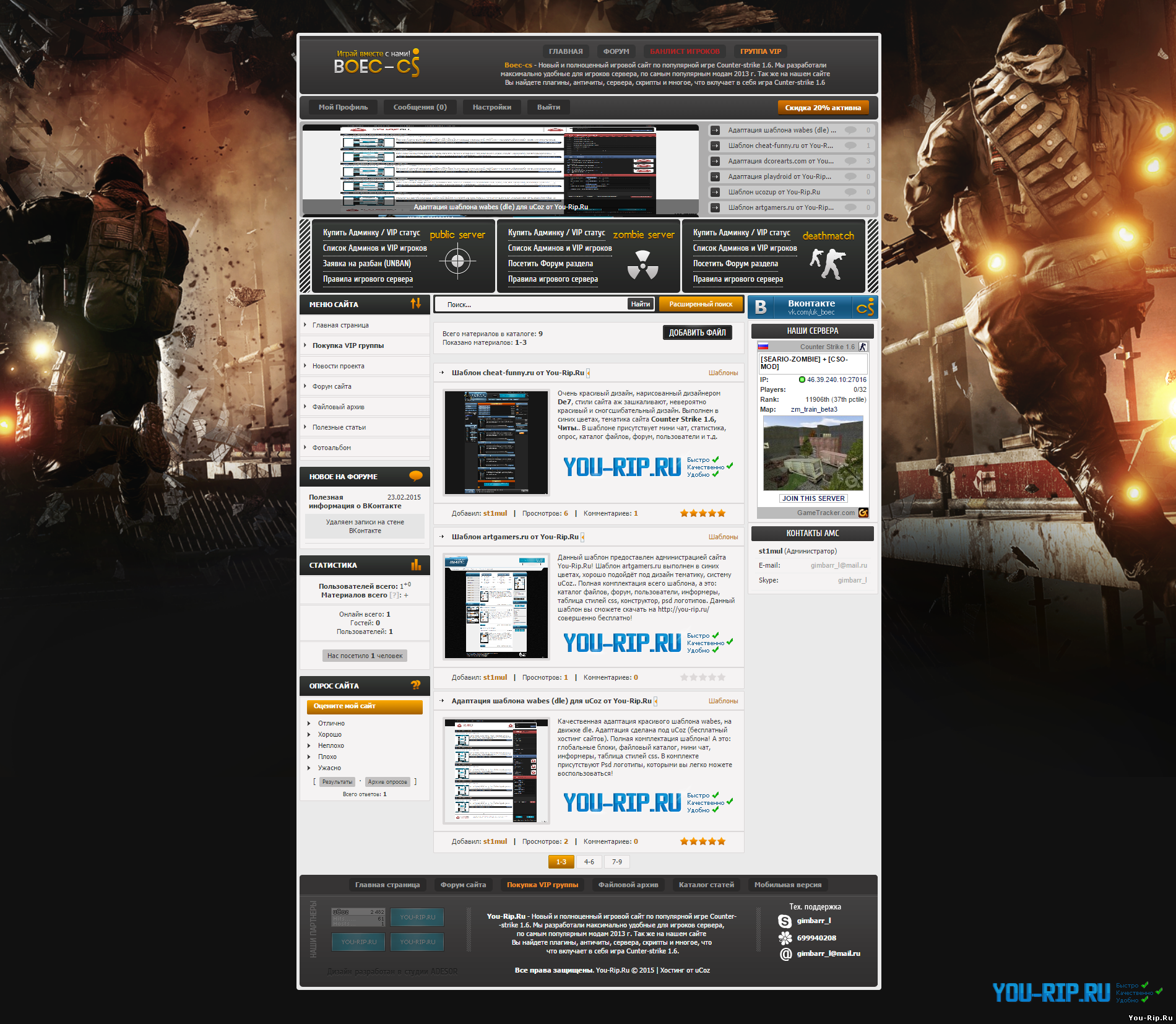Expand 'Форум сайта' menu chevron
Screen dimensions: 1176x1024
coord(305,386)
